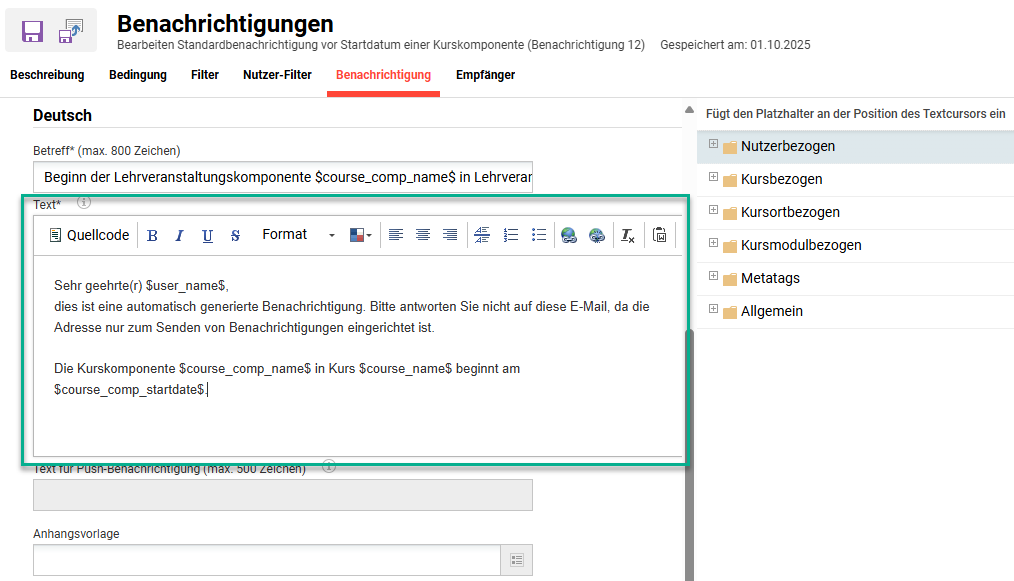Apply strikethrough formatting
This screenshot has height=581, width=1014.
(235, 234)
